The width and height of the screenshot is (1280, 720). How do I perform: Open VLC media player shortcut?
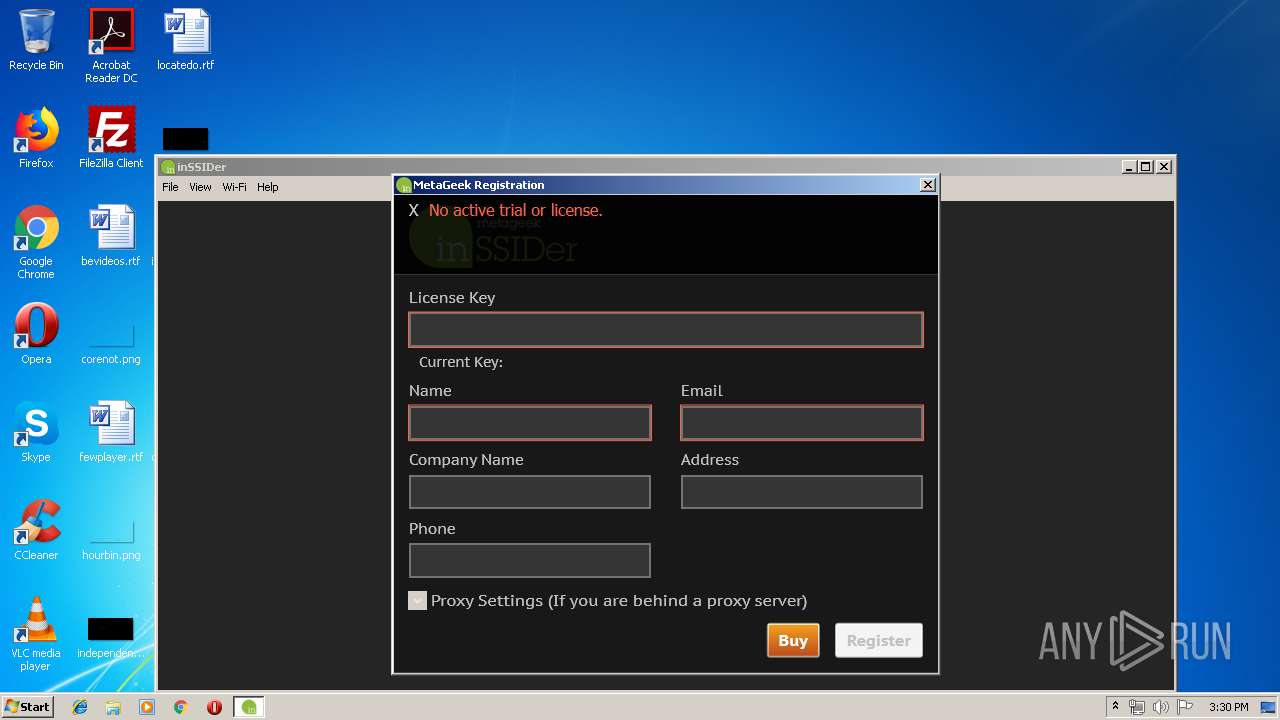tap(36, 634)
